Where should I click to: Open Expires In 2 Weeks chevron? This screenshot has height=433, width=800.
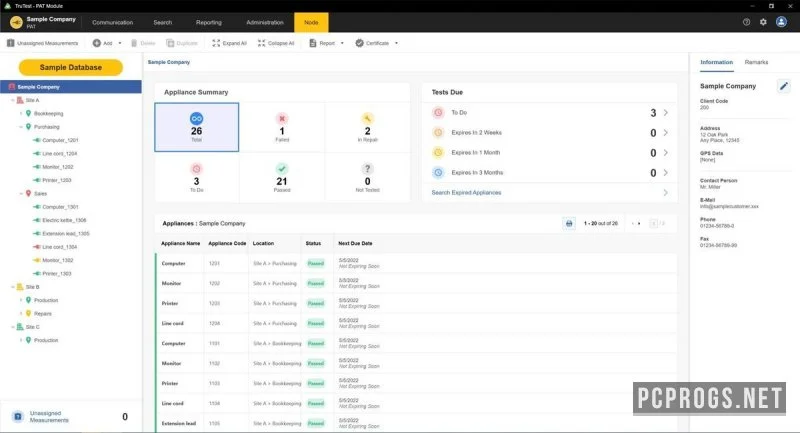(x=665, y=133)
